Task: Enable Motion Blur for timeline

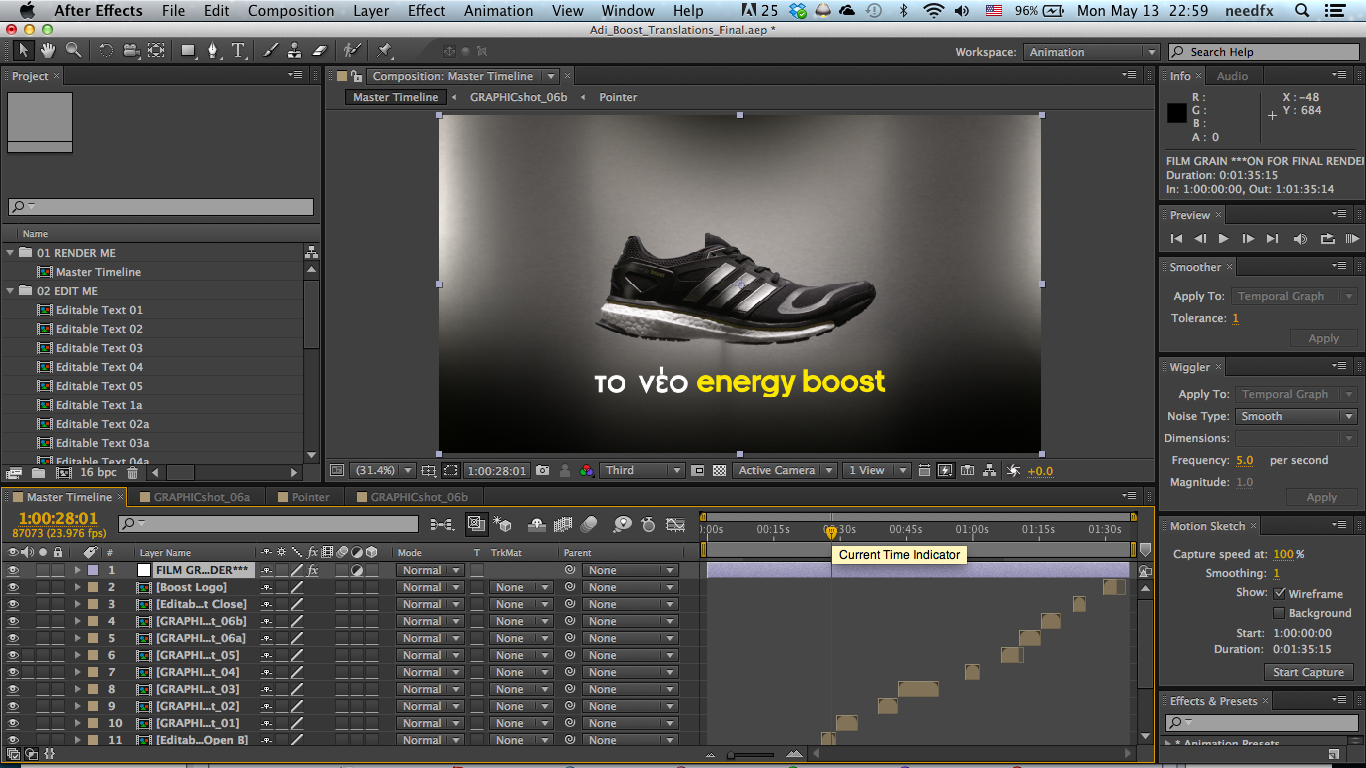Action: 589,524
